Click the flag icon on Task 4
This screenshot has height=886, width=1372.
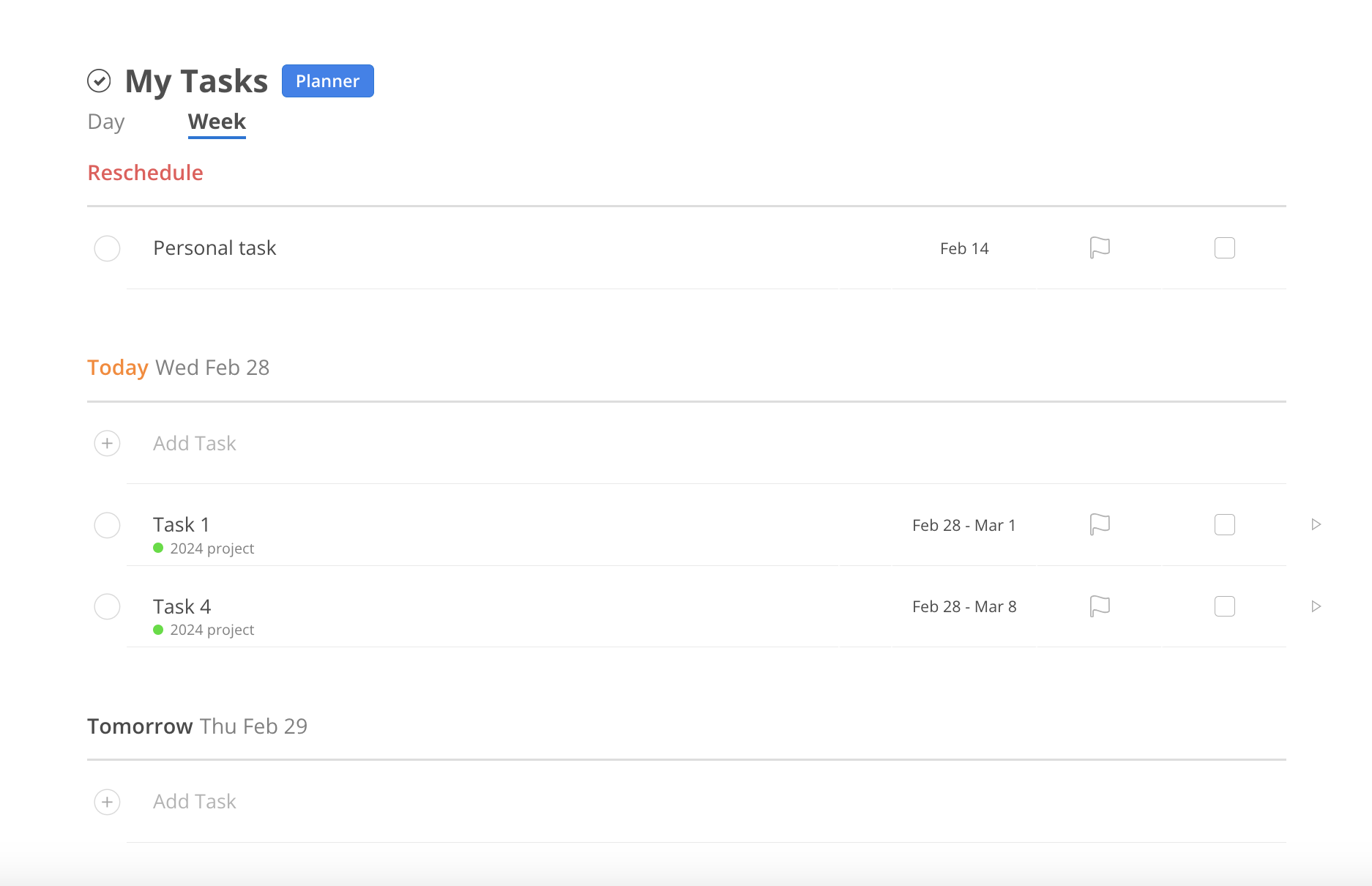[1099, 606]
